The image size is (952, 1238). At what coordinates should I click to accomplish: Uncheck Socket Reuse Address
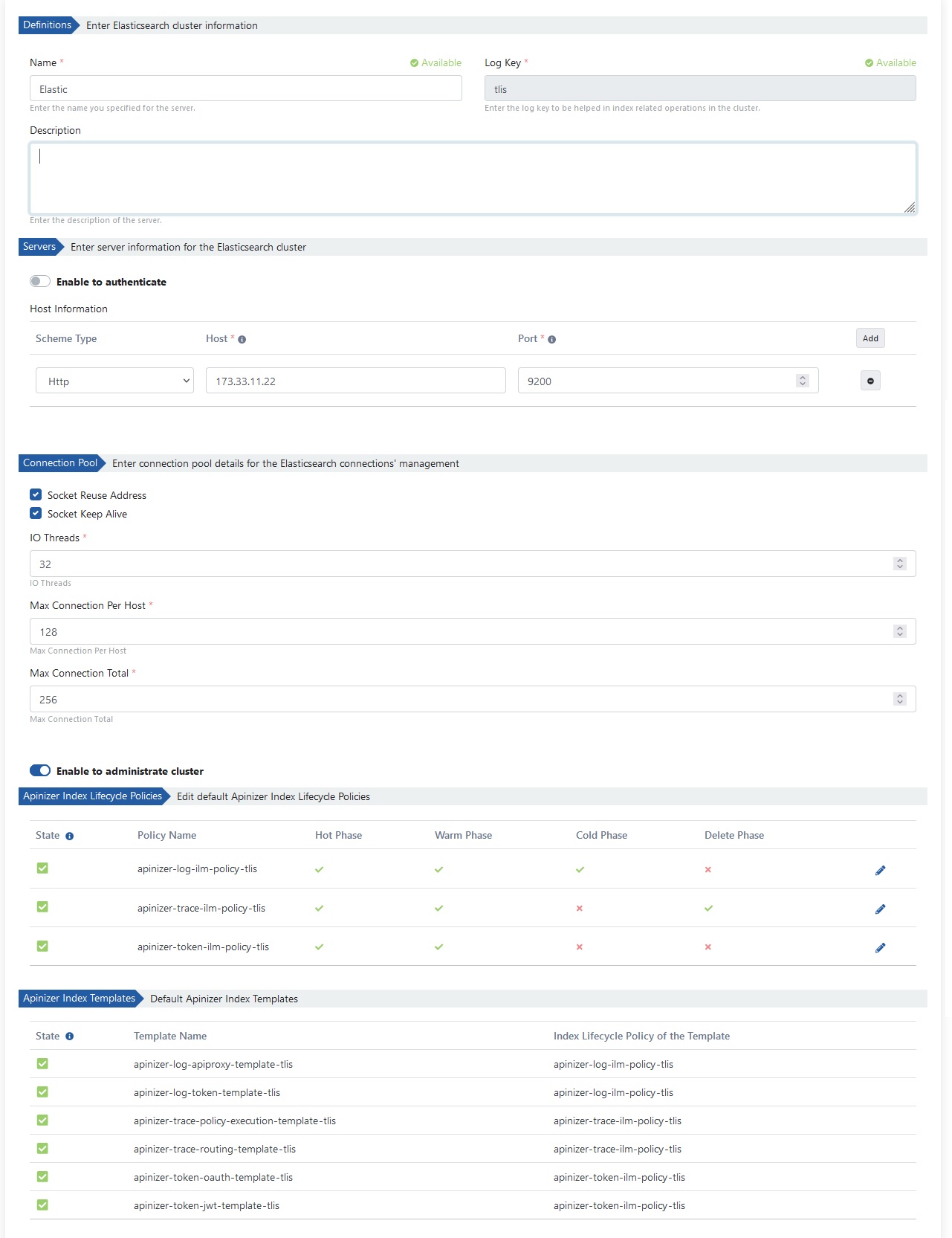(36, 494)
